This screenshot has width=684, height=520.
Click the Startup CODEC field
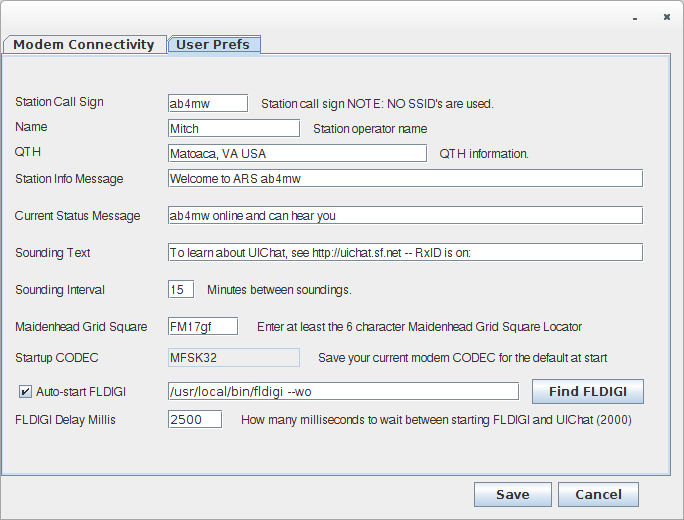pos(233,357)
